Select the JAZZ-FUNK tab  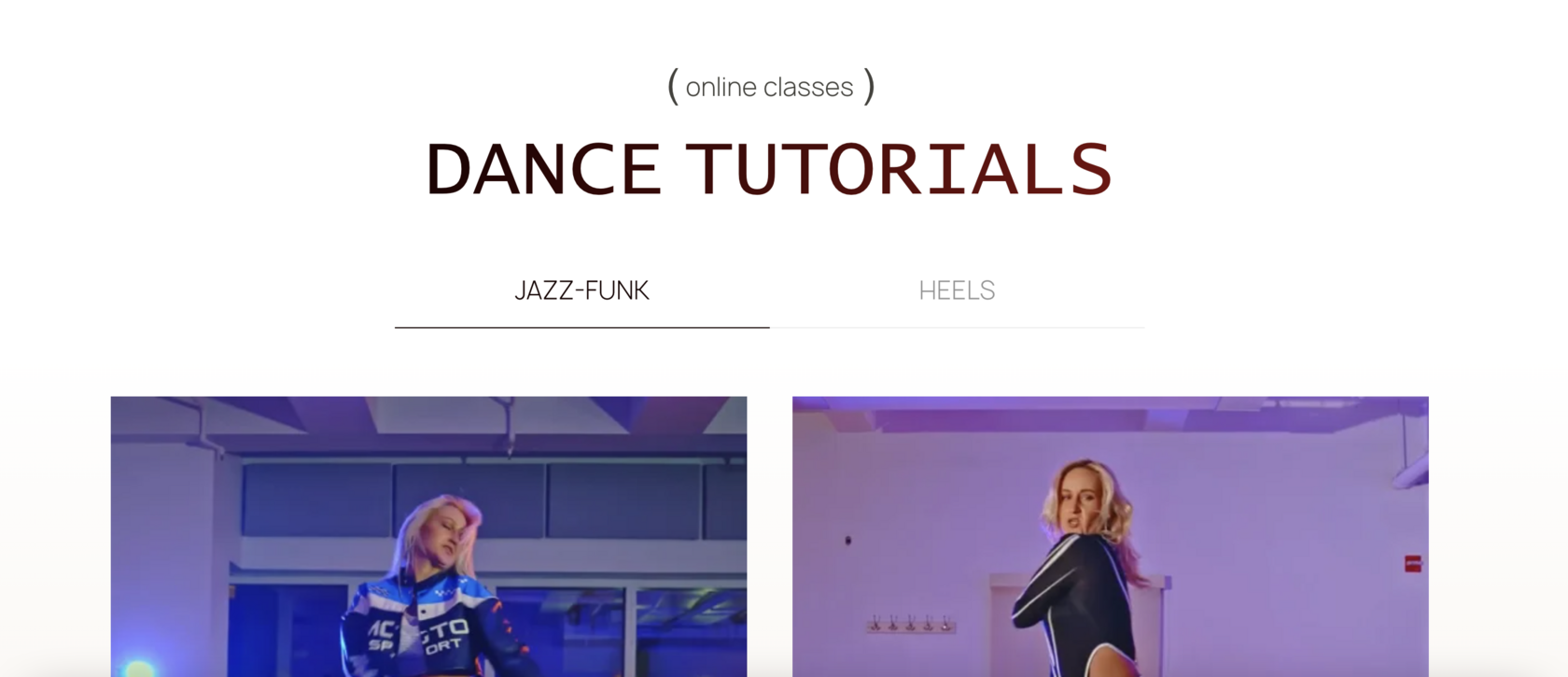(581, 290)
